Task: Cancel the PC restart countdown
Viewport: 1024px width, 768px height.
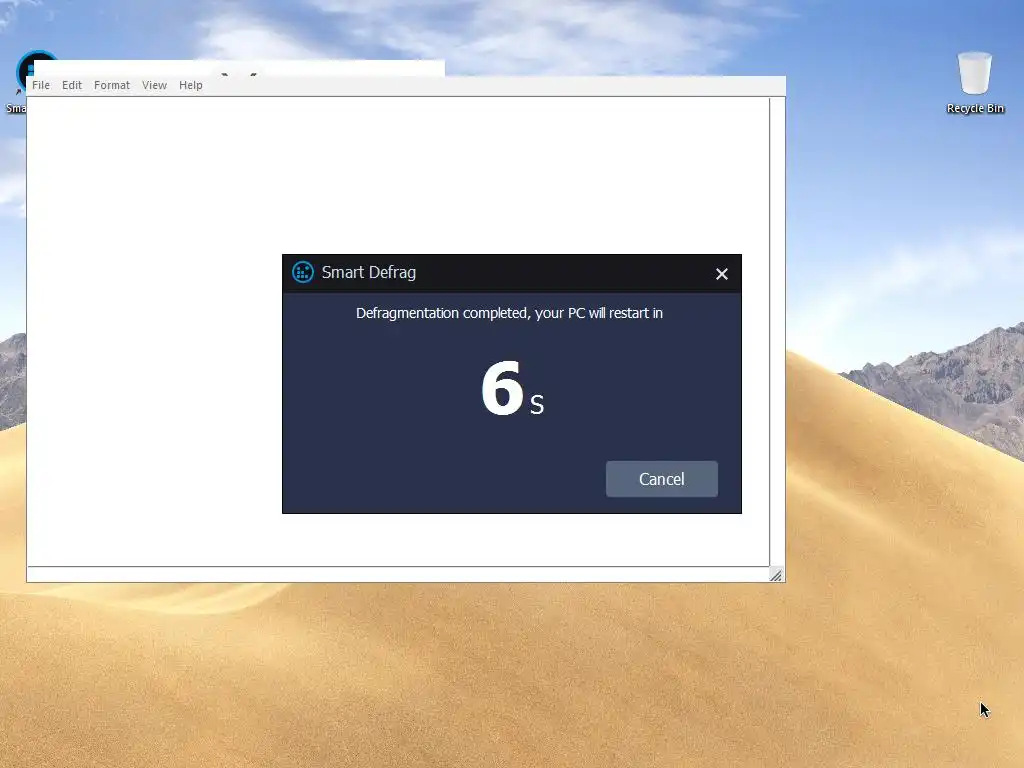Action: 662,479
